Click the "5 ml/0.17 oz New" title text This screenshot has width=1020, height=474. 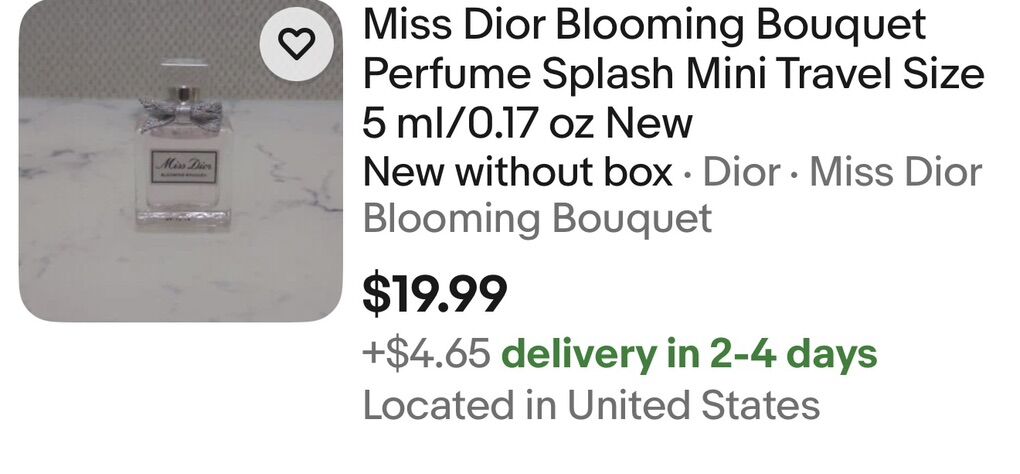[527, 124]
